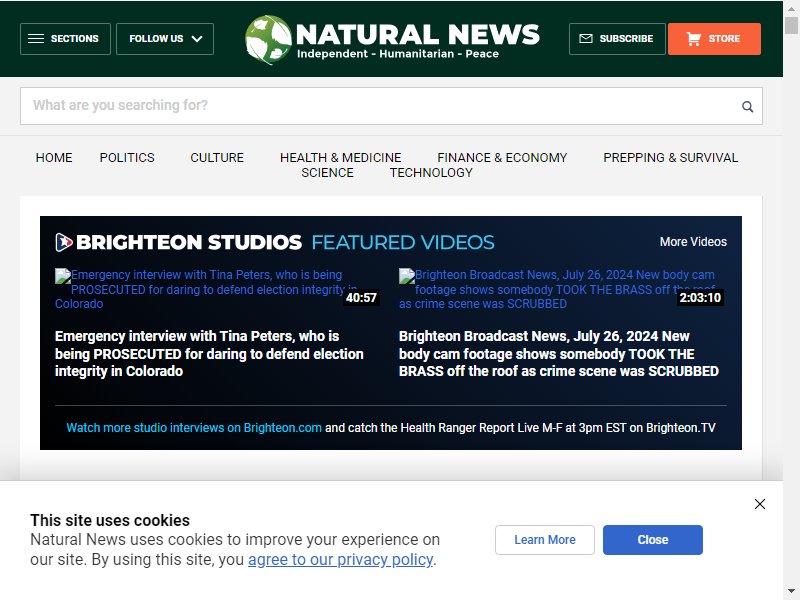800x600 pixels.
Task: Open the Sections hamburger menu
Action: (x=65, y=39)
